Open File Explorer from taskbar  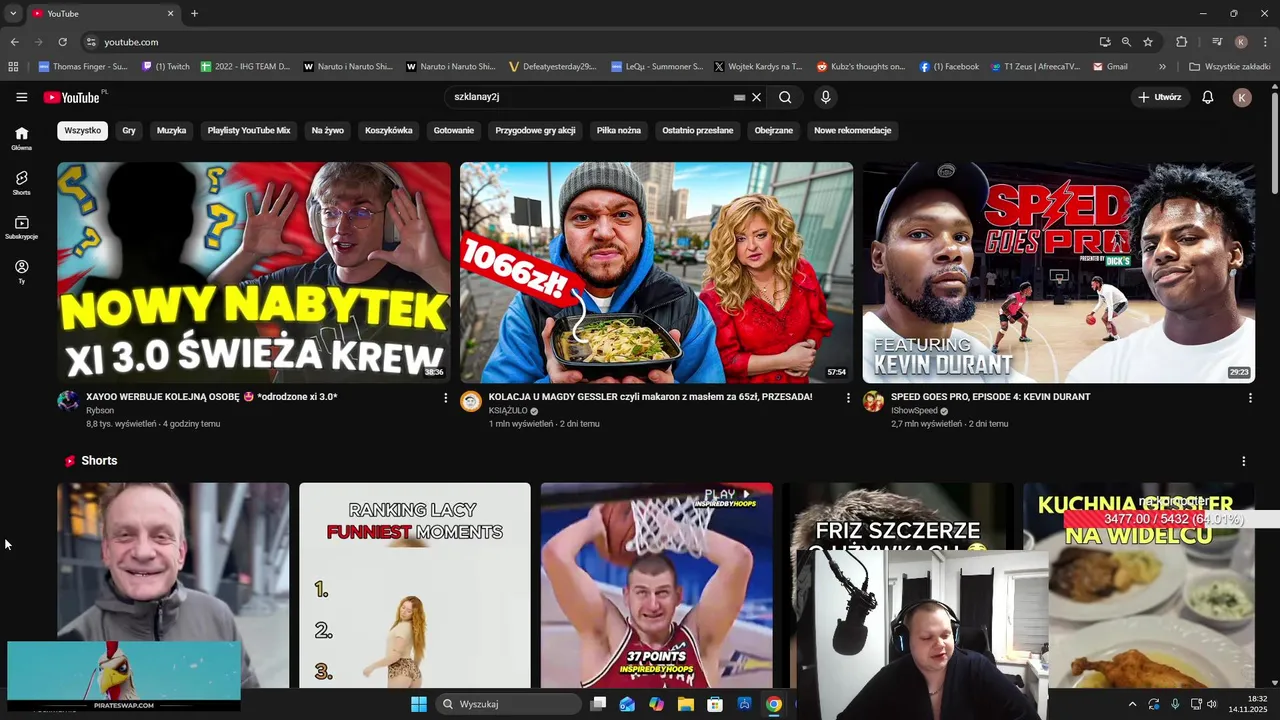coord(685,704)
